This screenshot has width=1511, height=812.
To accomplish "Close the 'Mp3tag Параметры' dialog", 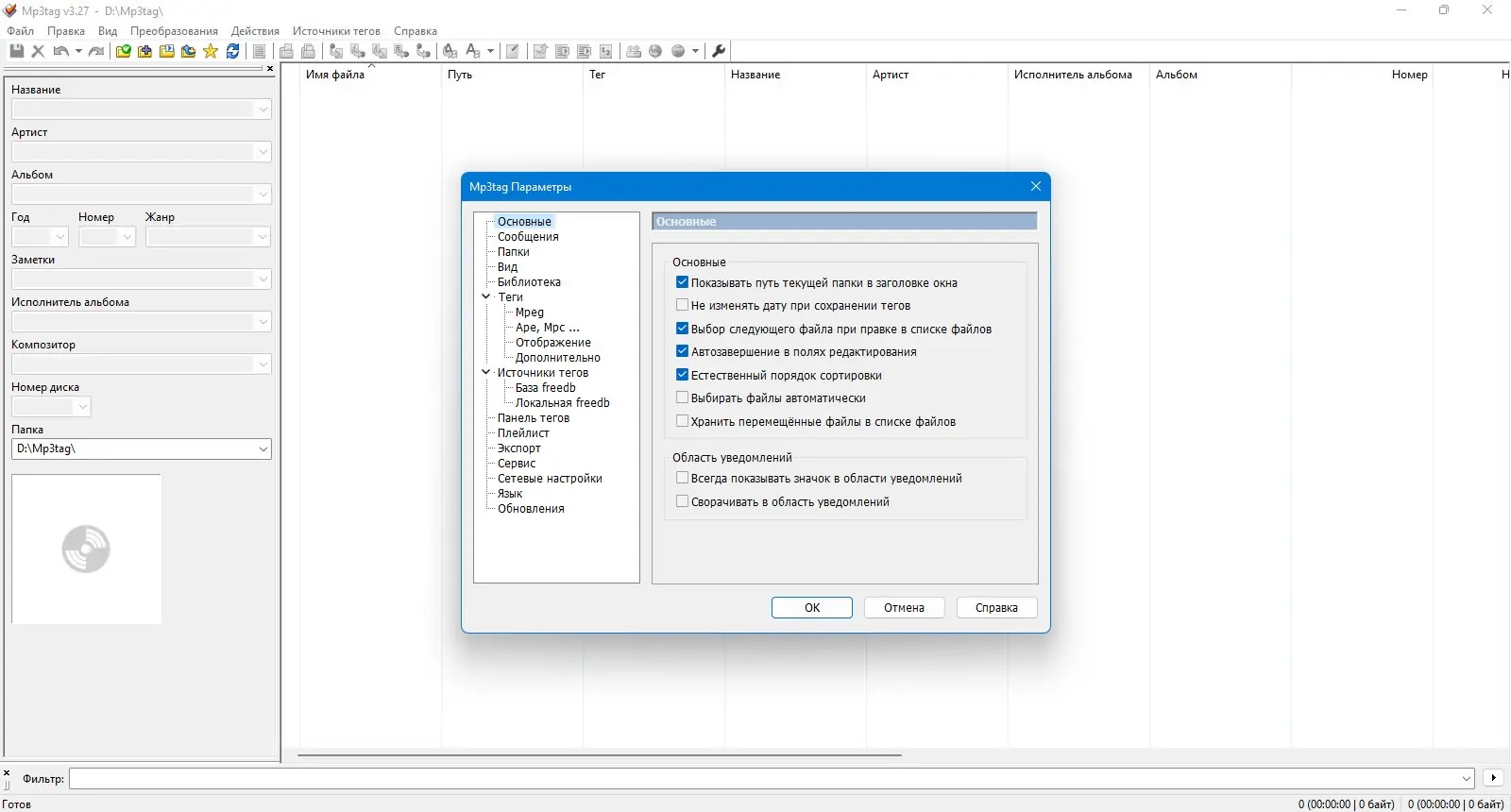I will pos(1036,186).
